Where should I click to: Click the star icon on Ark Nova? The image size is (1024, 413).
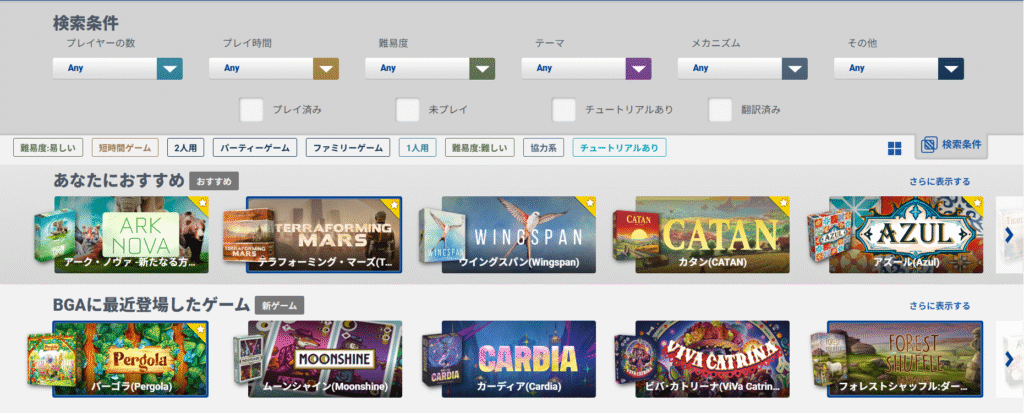tap(201, 204)
